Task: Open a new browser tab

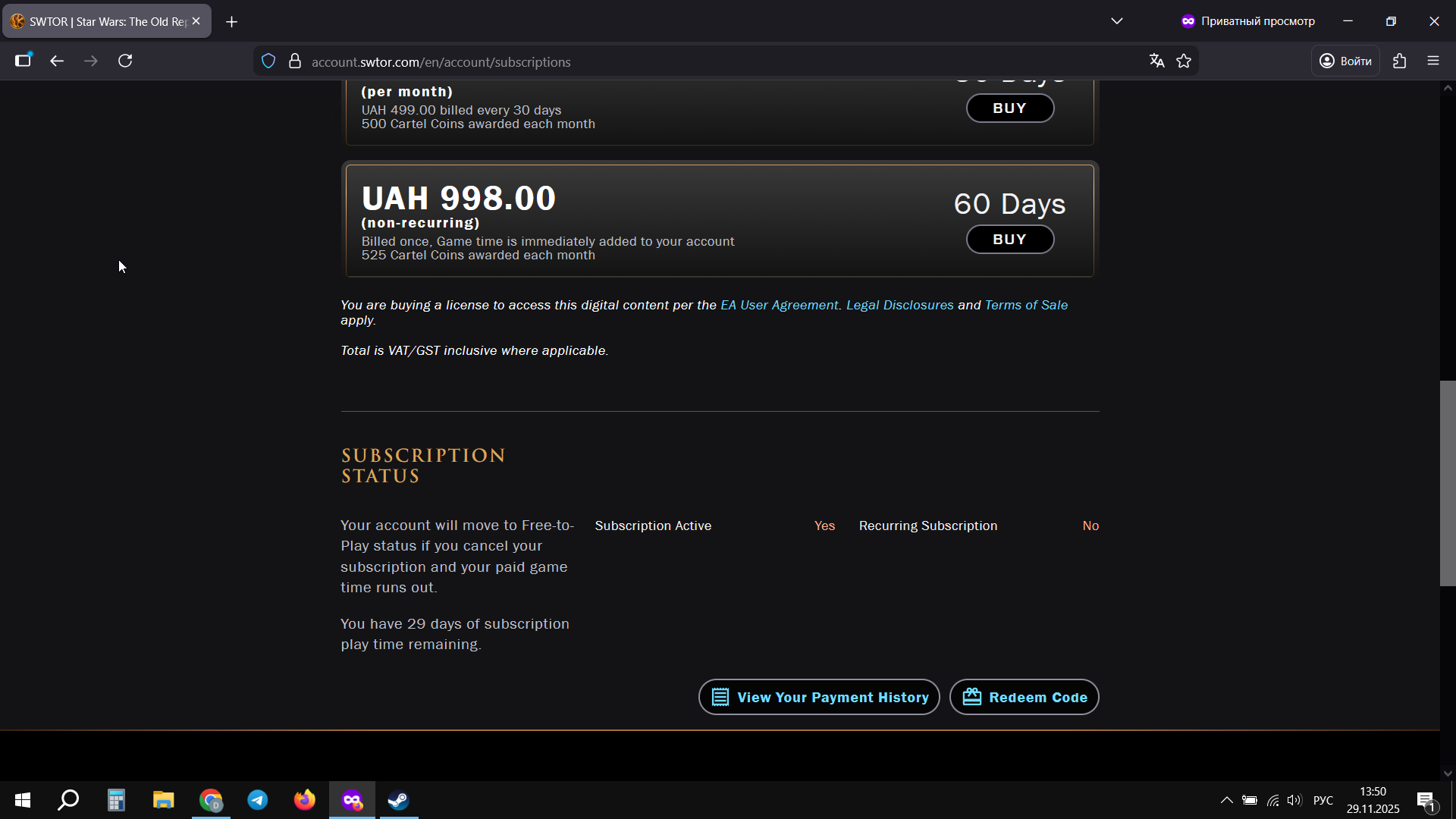Action: coord(232,22)
